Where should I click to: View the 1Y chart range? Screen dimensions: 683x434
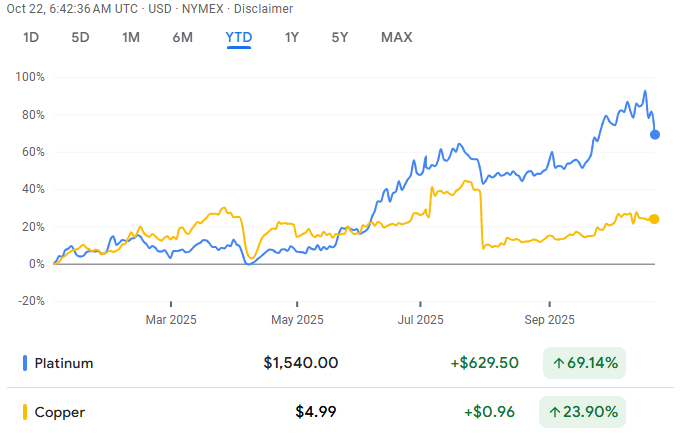(291, 38)
